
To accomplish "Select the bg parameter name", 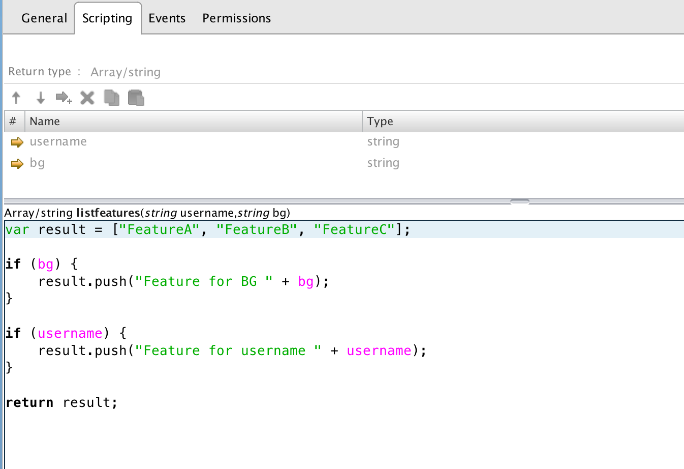I will click(37, 163).
